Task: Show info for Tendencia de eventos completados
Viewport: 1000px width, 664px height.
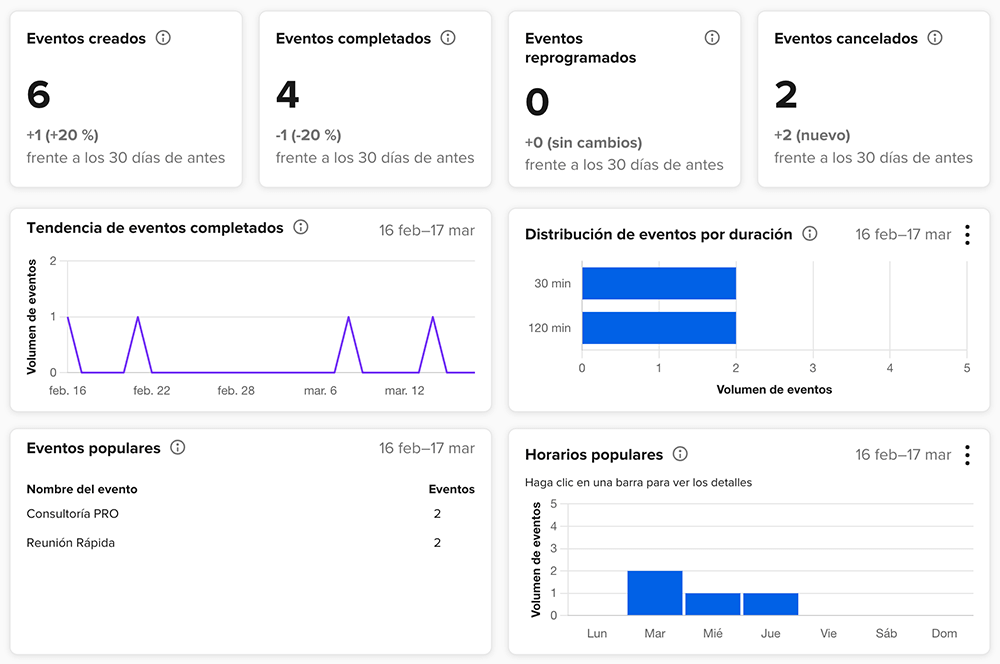Action: 301,227
